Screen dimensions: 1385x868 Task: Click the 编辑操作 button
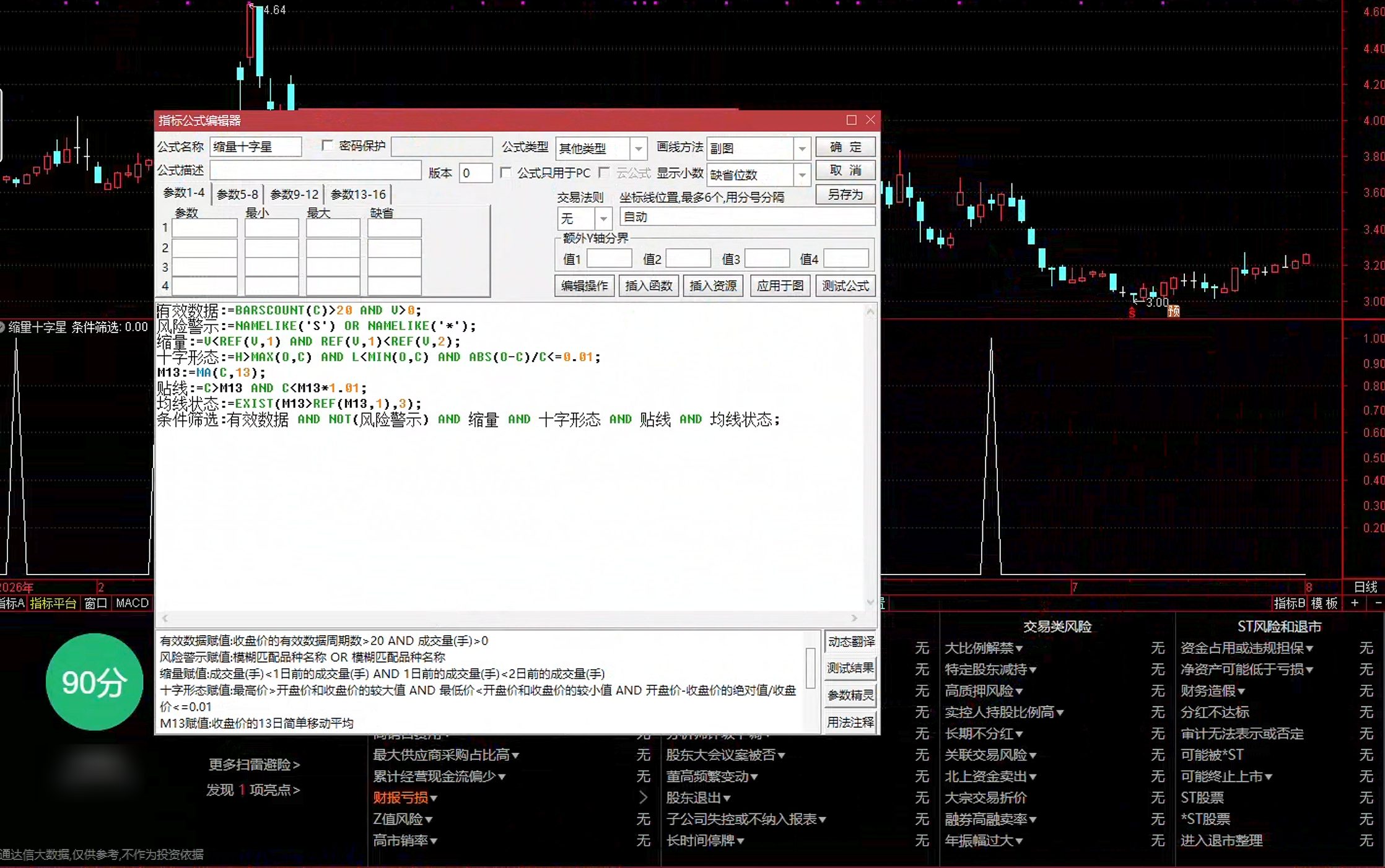click(x=584, y=286)
